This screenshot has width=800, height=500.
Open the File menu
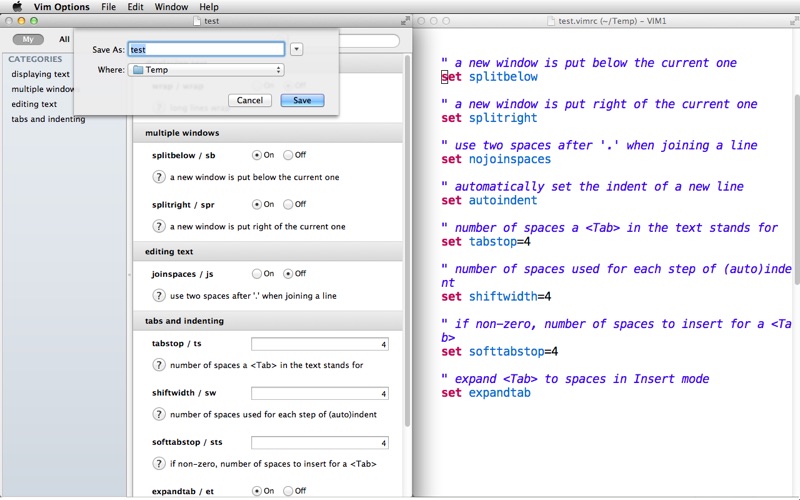[108, 7]
